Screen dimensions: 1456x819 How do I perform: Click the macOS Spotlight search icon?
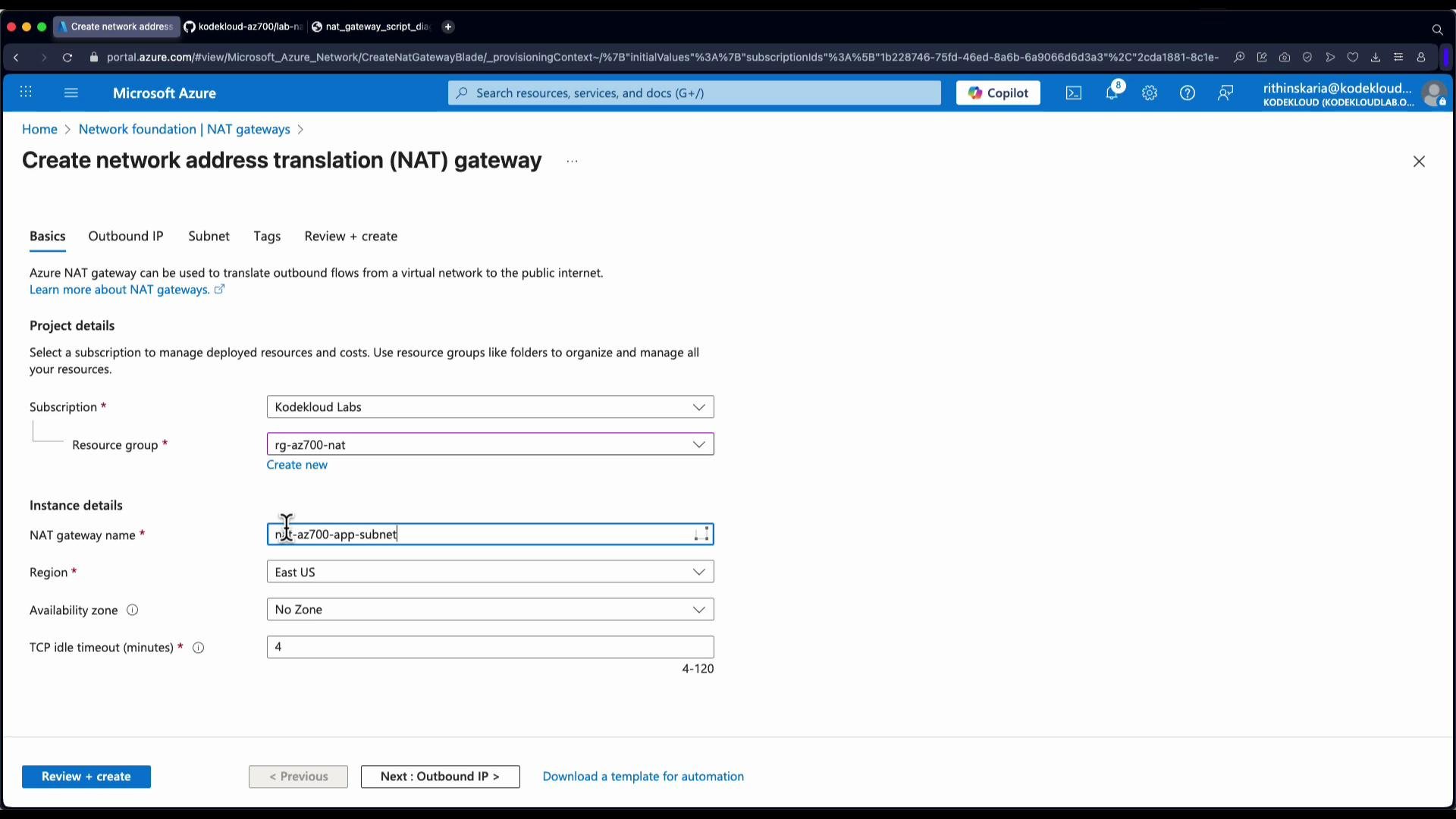click(x=1437, y=30)
